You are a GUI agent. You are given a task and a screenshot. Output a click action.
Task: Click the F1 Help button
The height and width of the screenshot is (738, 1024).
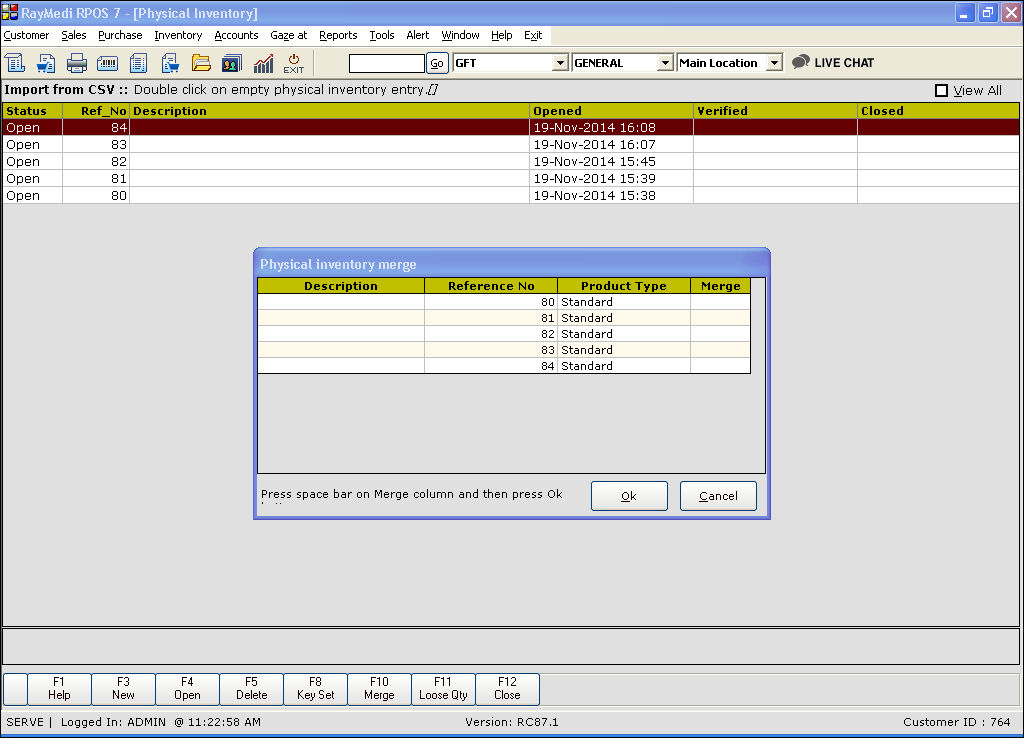click(x=59, y=688)
